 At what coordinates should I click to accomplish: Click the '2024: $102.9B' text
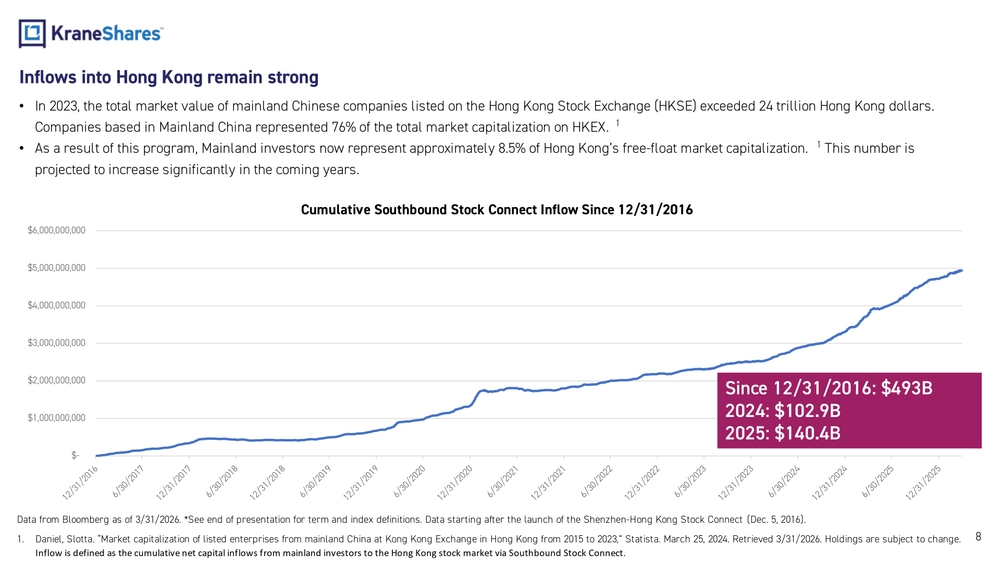tap(783, 411)
